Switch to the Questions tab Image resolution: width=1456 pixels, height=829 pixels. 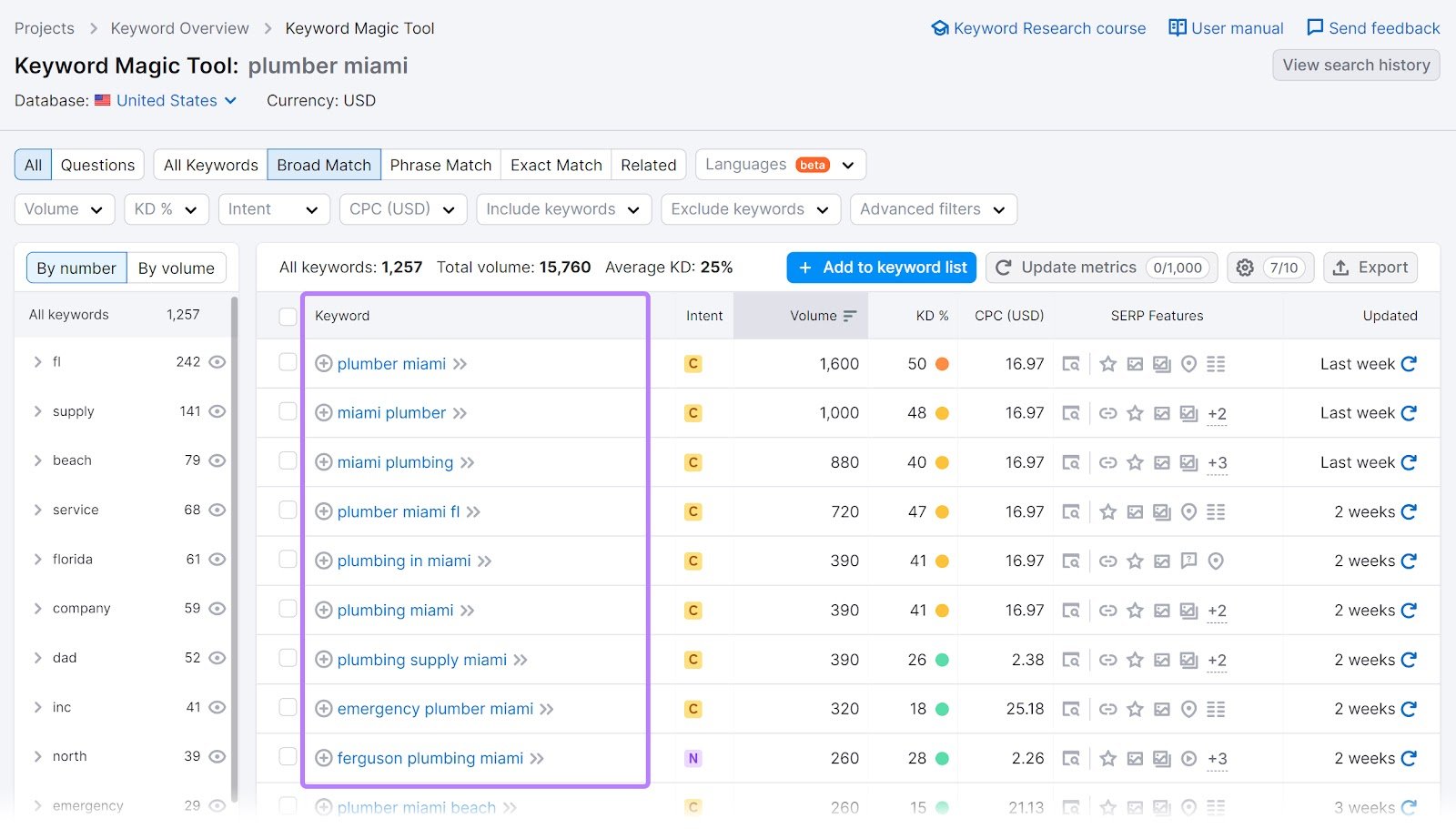tap(97, 165)
